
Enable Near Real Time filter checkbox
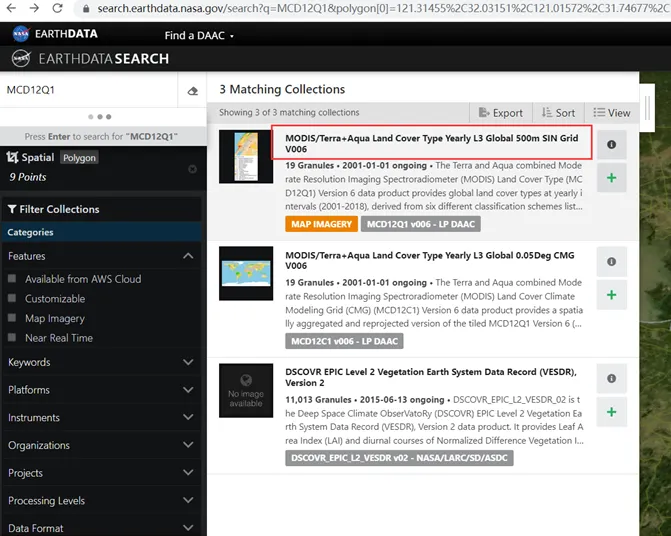(x=12, y=337)
